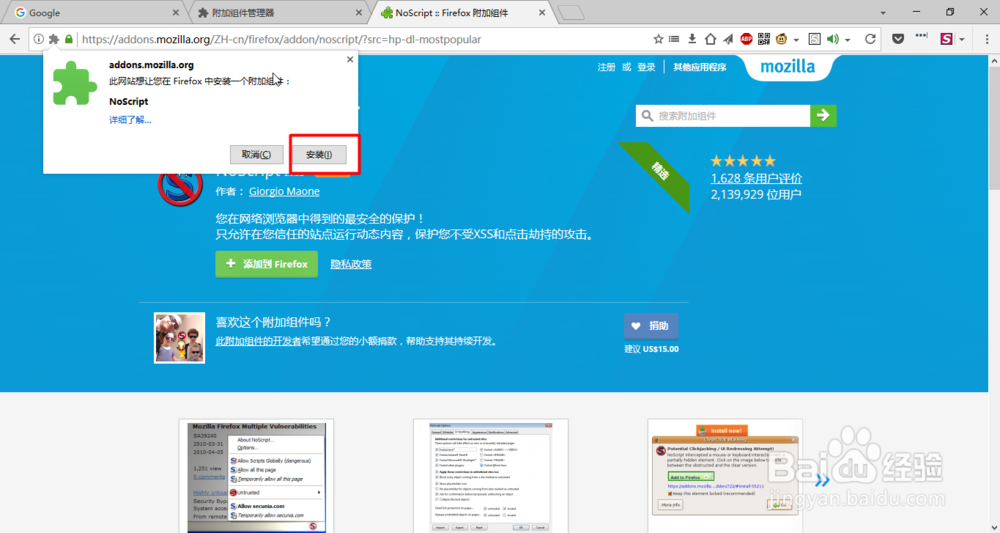Open the speaker icon dropdown arrow
Viewport: 1000px width, 533px height.
[x=848, y=40]
